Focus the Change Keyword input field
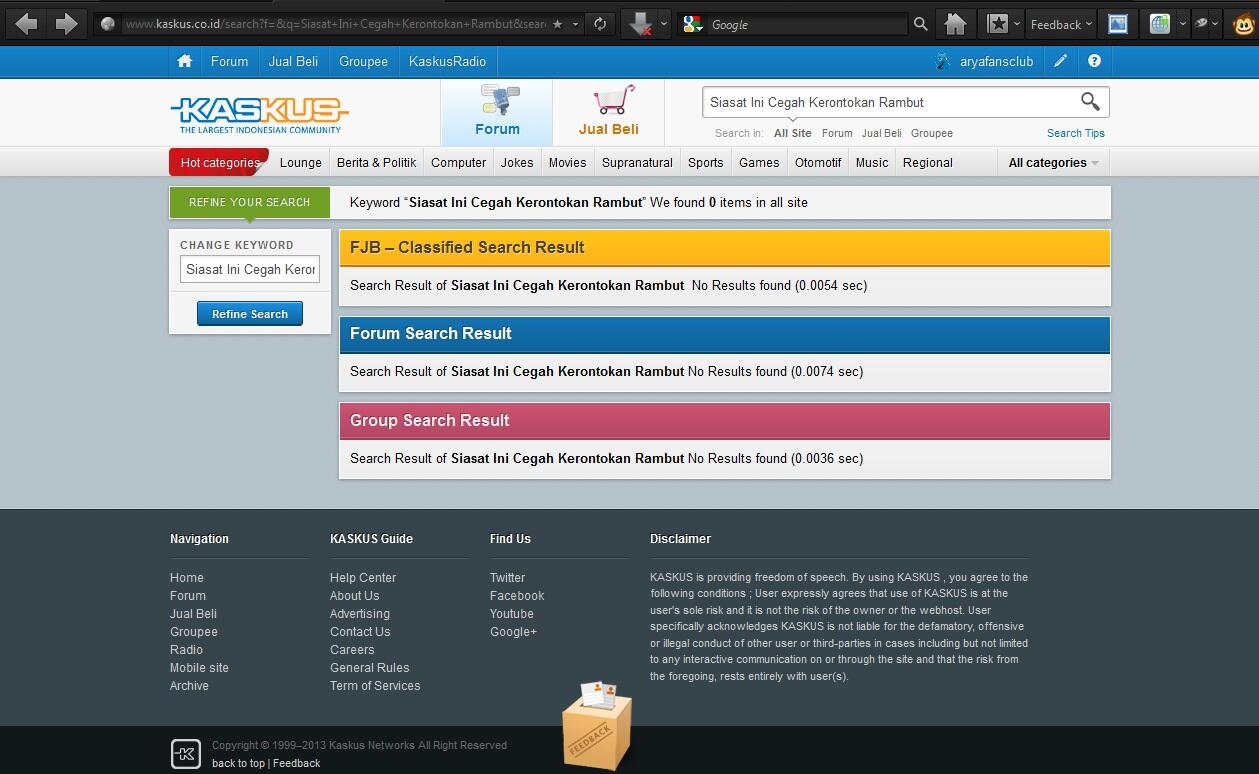Viewport: 1259px width, 774px height. [x=250, y=269]
